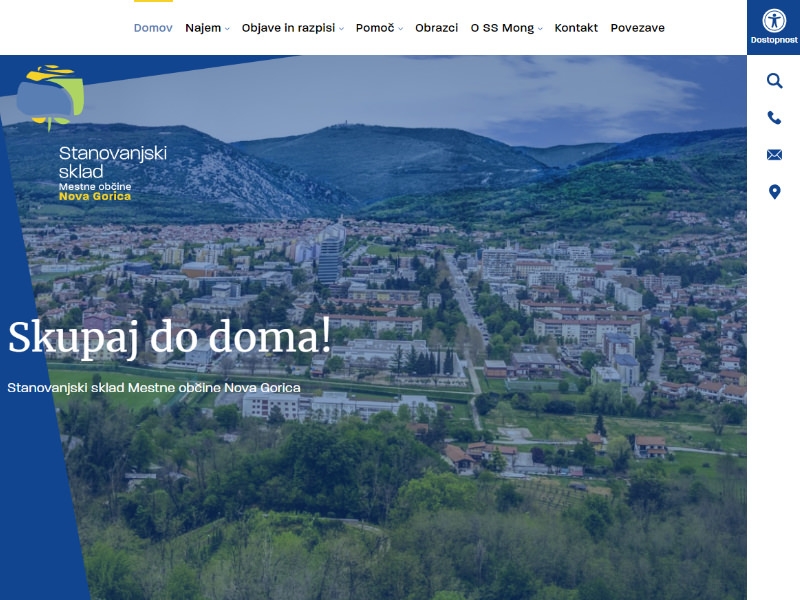The width and height of the screenshot is (800, 600).
Task: Click the Stanovanjski sklad logo emblem
Action: click(52, 97)
